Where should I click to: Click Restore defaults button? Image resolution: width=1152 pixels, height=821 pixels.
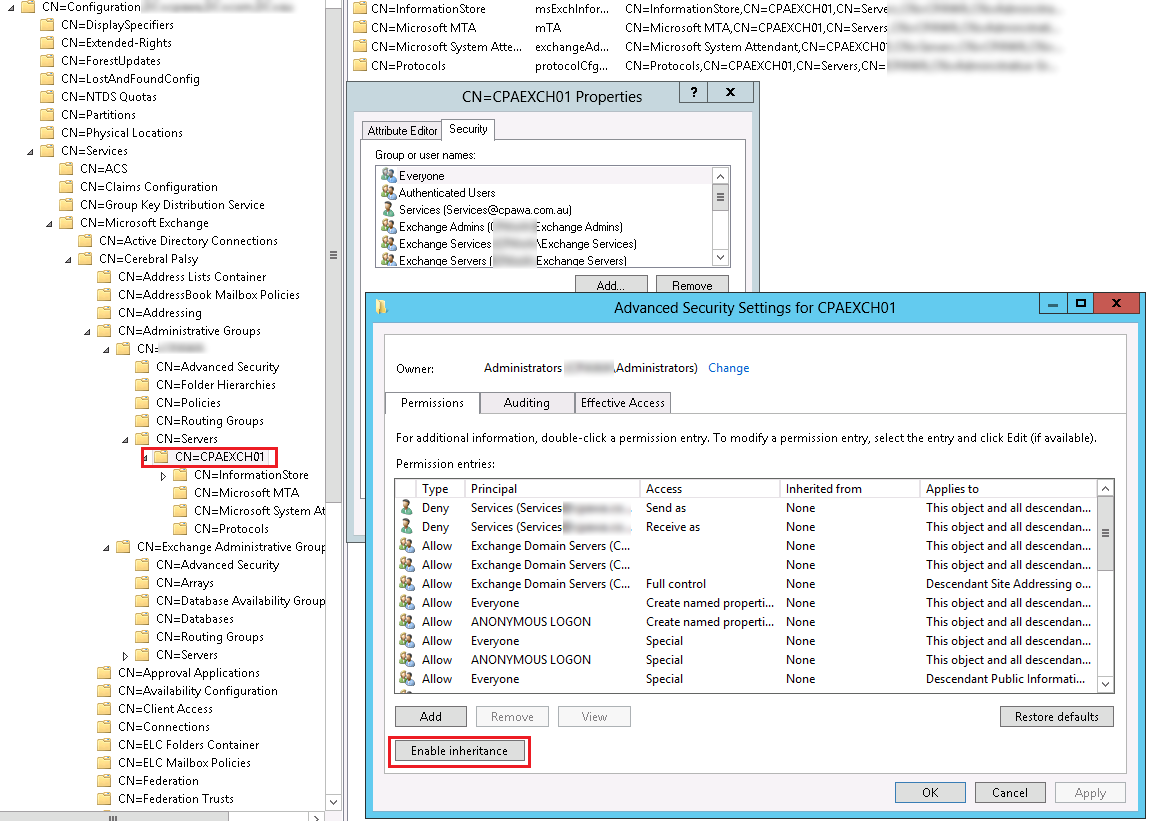1056,717
